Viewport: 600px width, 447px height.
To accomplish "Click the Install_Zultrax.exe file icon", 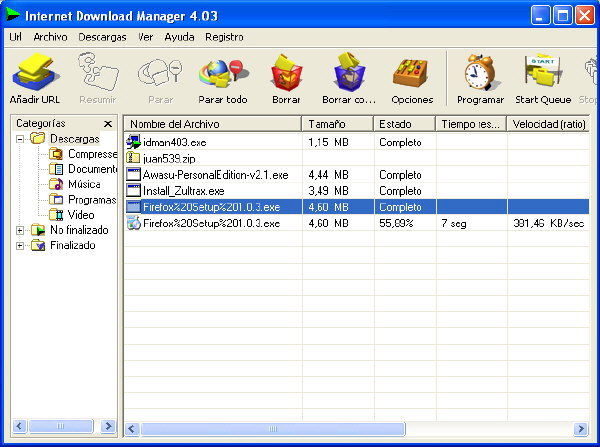I will 134,191.
